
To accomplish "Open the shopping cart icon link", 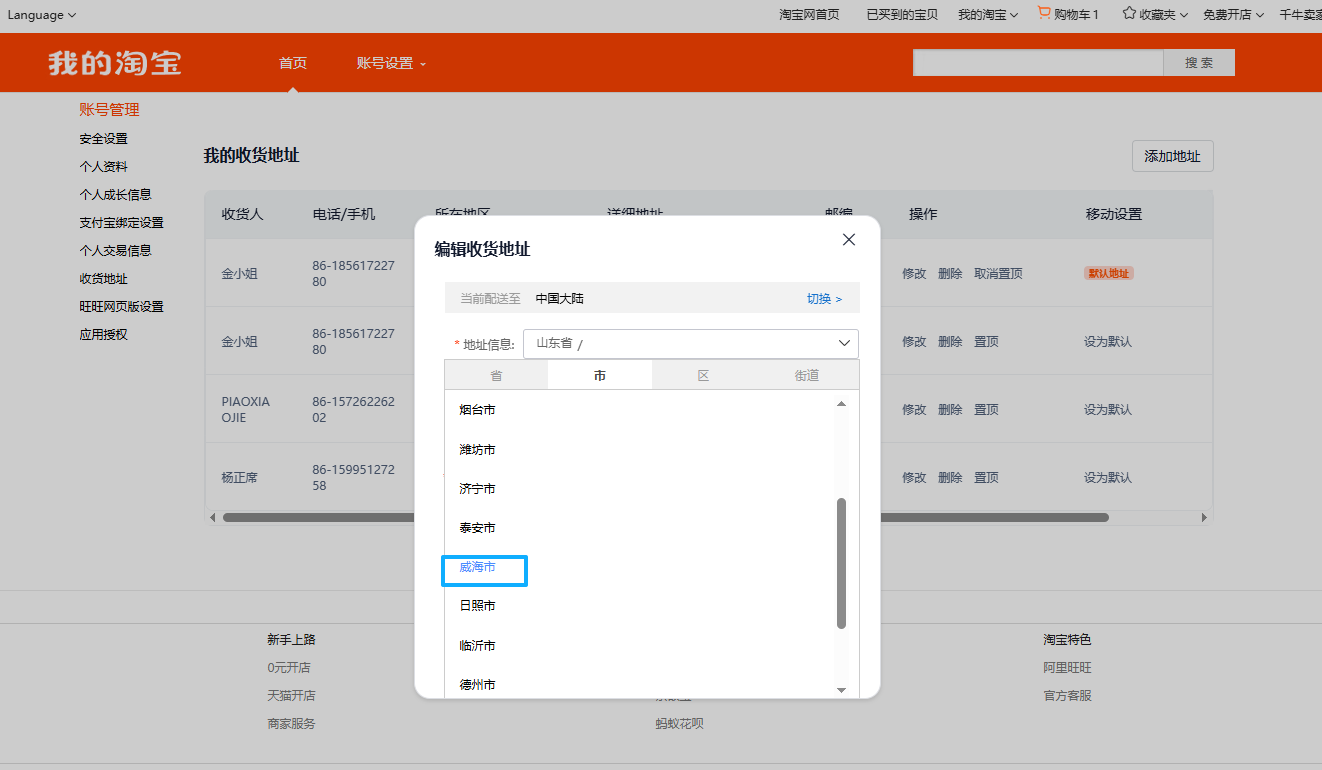I will (x=1044, y=14).
